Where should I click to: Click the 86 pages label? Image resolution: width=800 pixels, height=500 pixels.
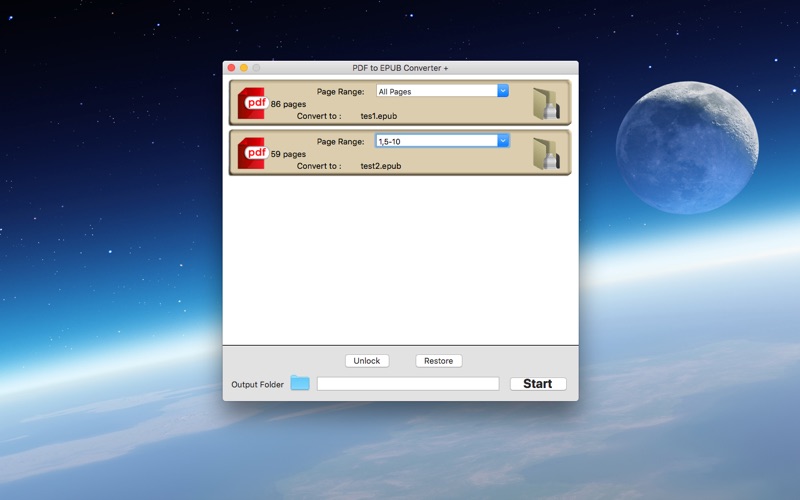click(288, 104)
